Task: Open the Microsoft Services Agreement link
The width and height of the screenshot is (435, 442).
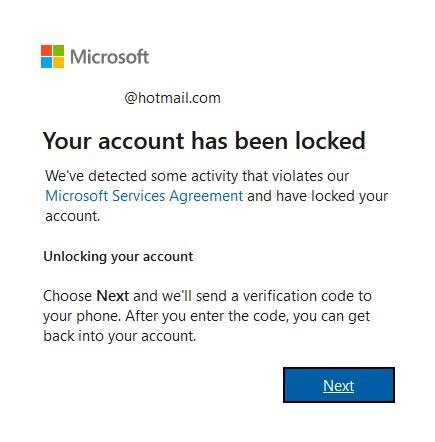Action: pyautogui.click(x=144, y=196)
